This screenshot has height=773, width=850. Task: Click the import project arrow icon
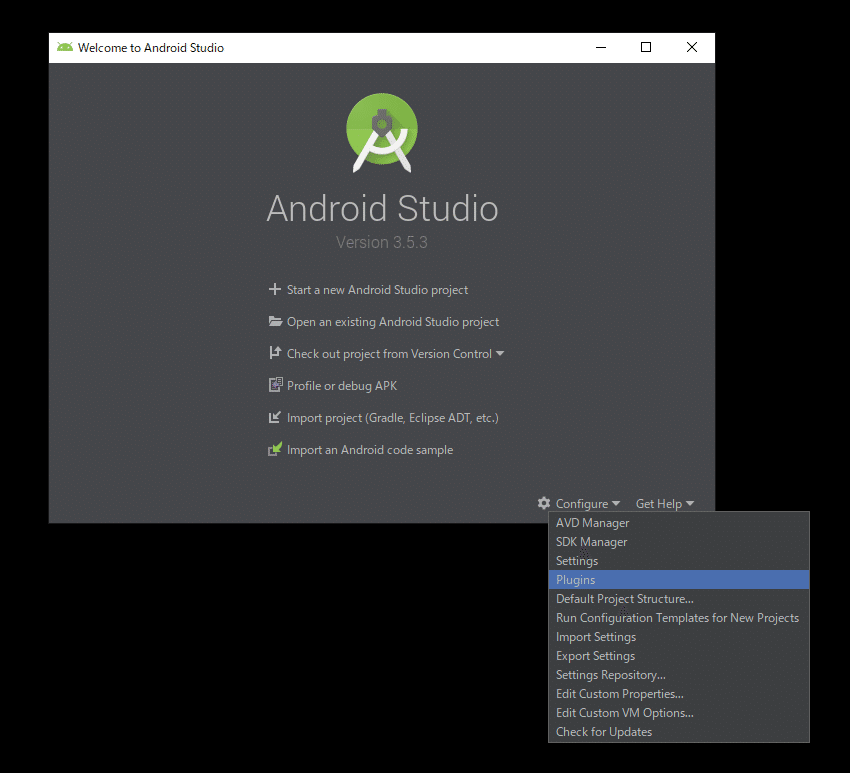[x=275, y=417]
